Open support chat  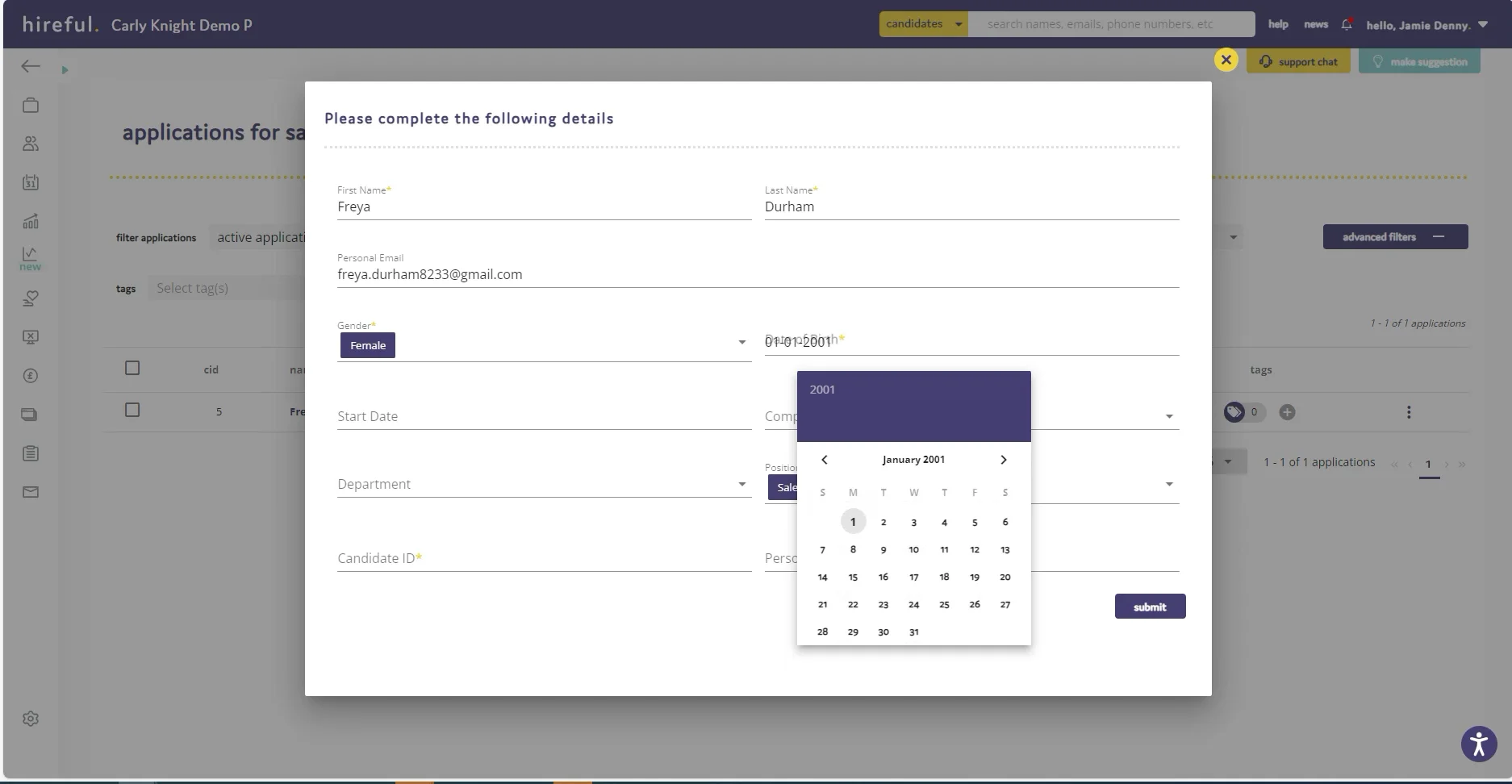pos(1298,61)
